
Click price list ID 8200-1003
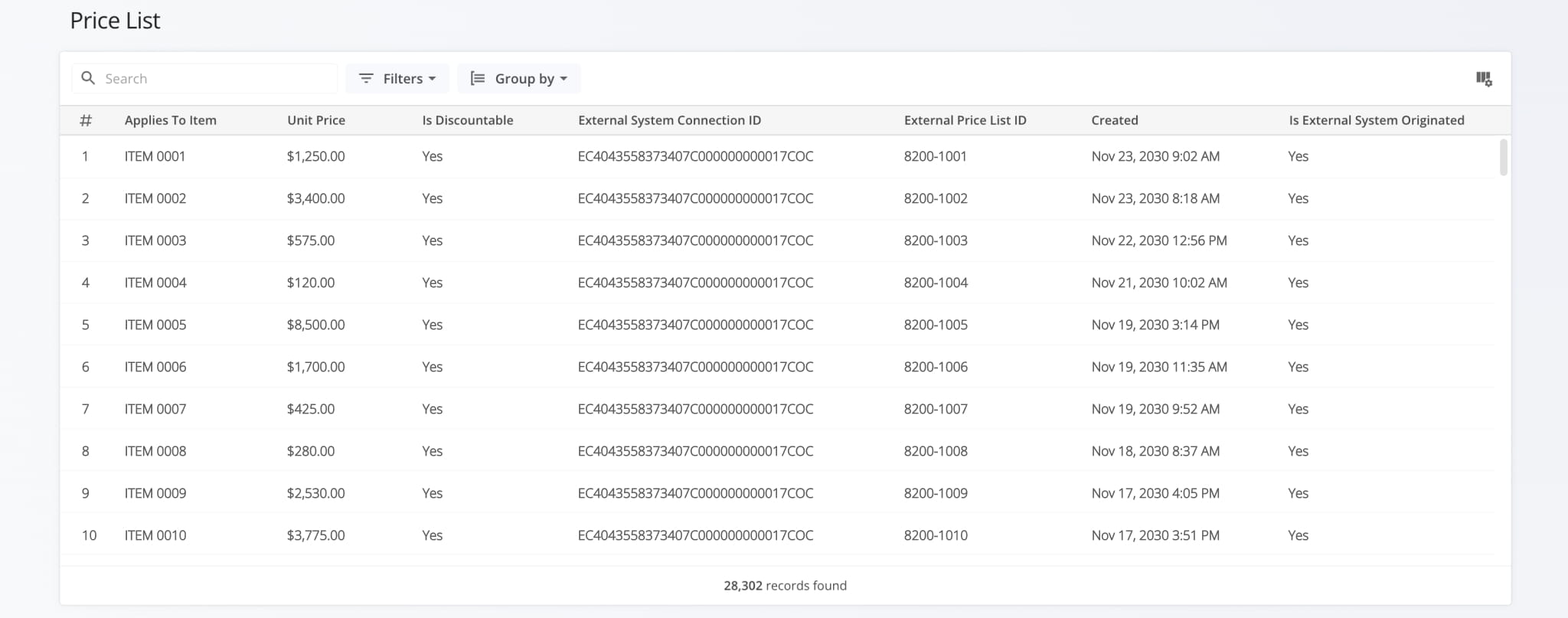click(x=936, y=240)
